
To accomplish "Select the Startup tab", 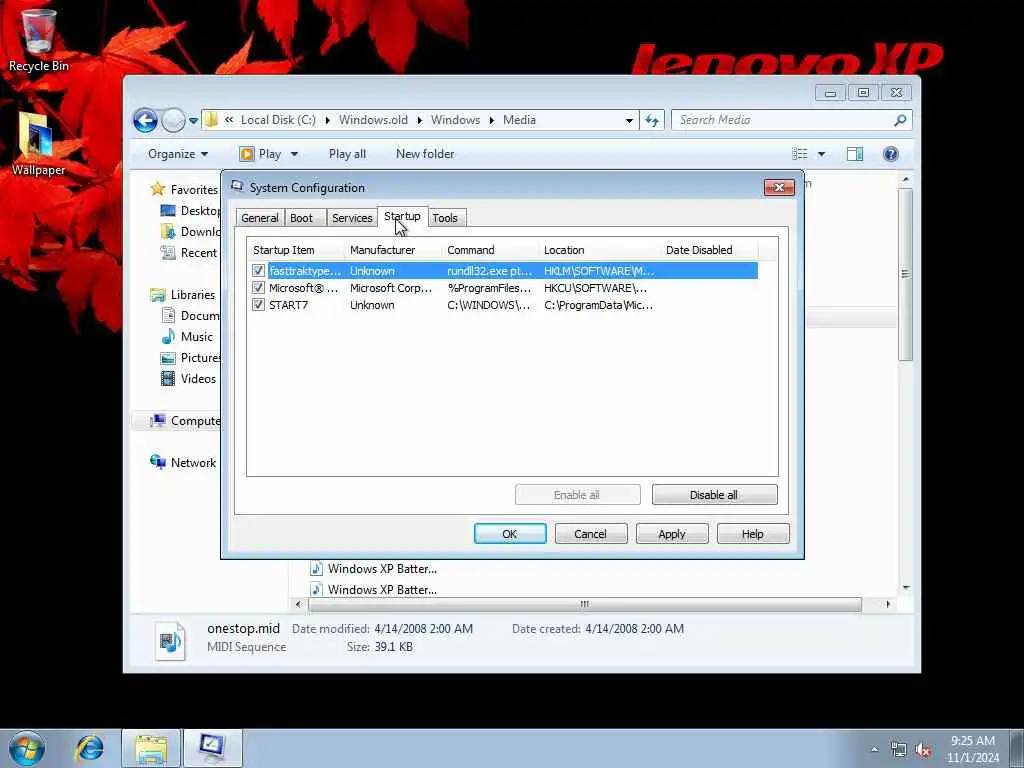I will (x=402, y=216).
